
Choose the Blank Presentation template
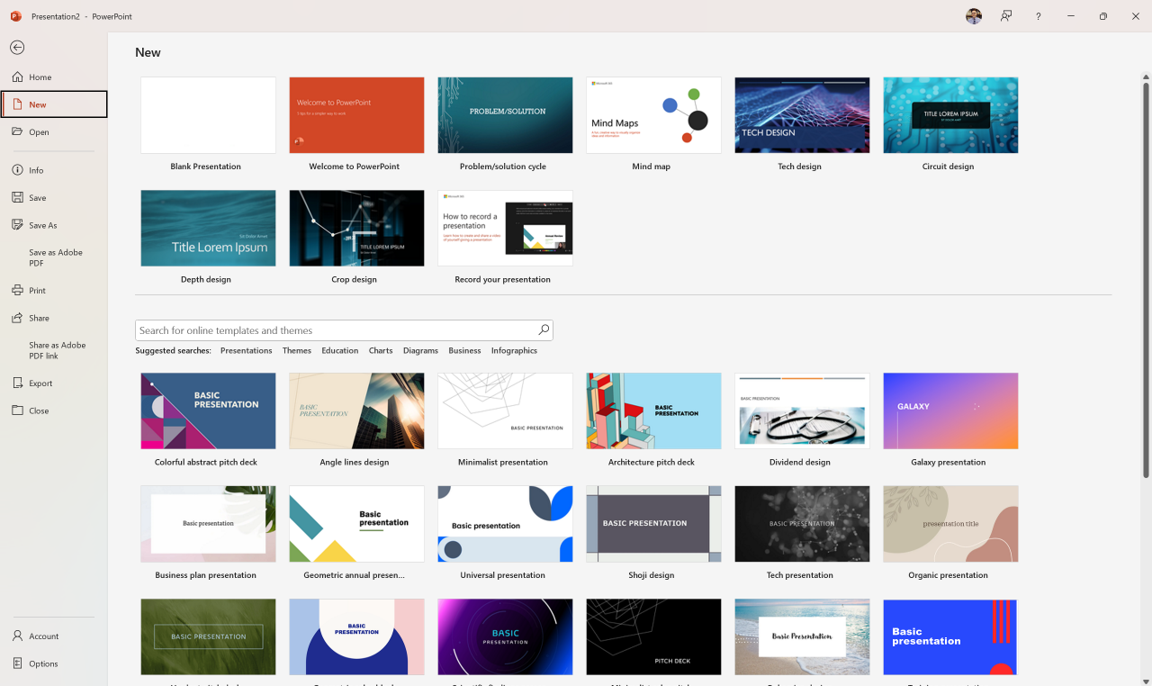coord(208,116)
